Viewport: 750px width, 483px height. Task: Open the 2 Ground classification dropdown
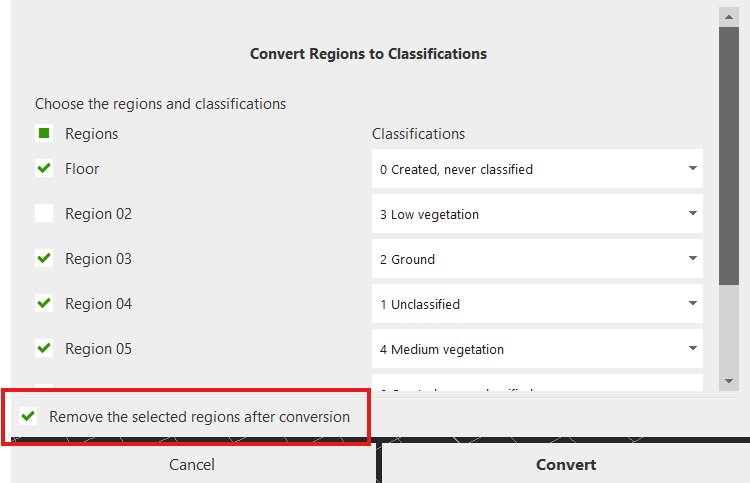point(537,259)
